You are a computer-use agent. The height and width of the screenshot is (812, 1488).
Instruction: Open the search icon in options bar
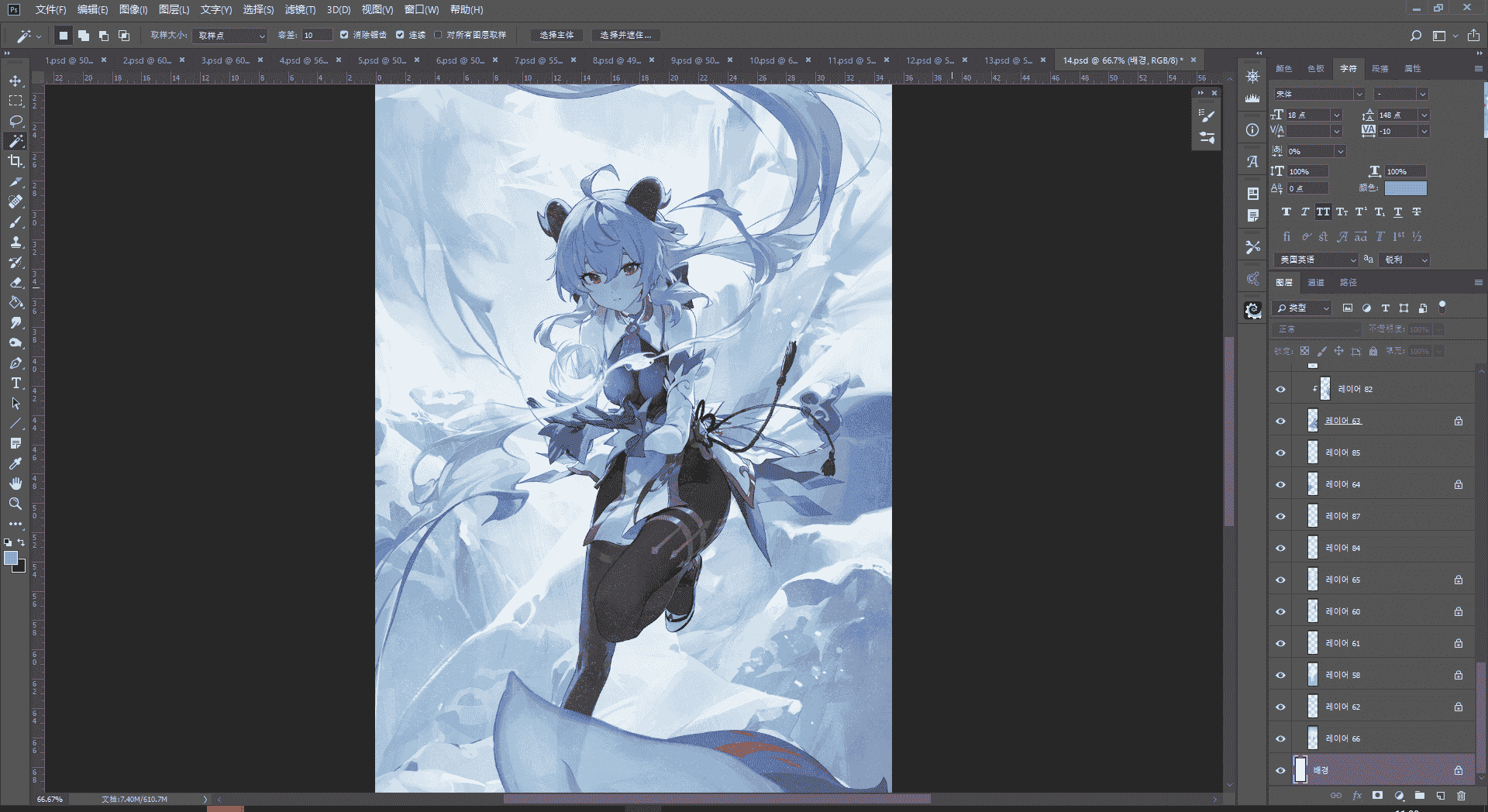click(1416, 36)
